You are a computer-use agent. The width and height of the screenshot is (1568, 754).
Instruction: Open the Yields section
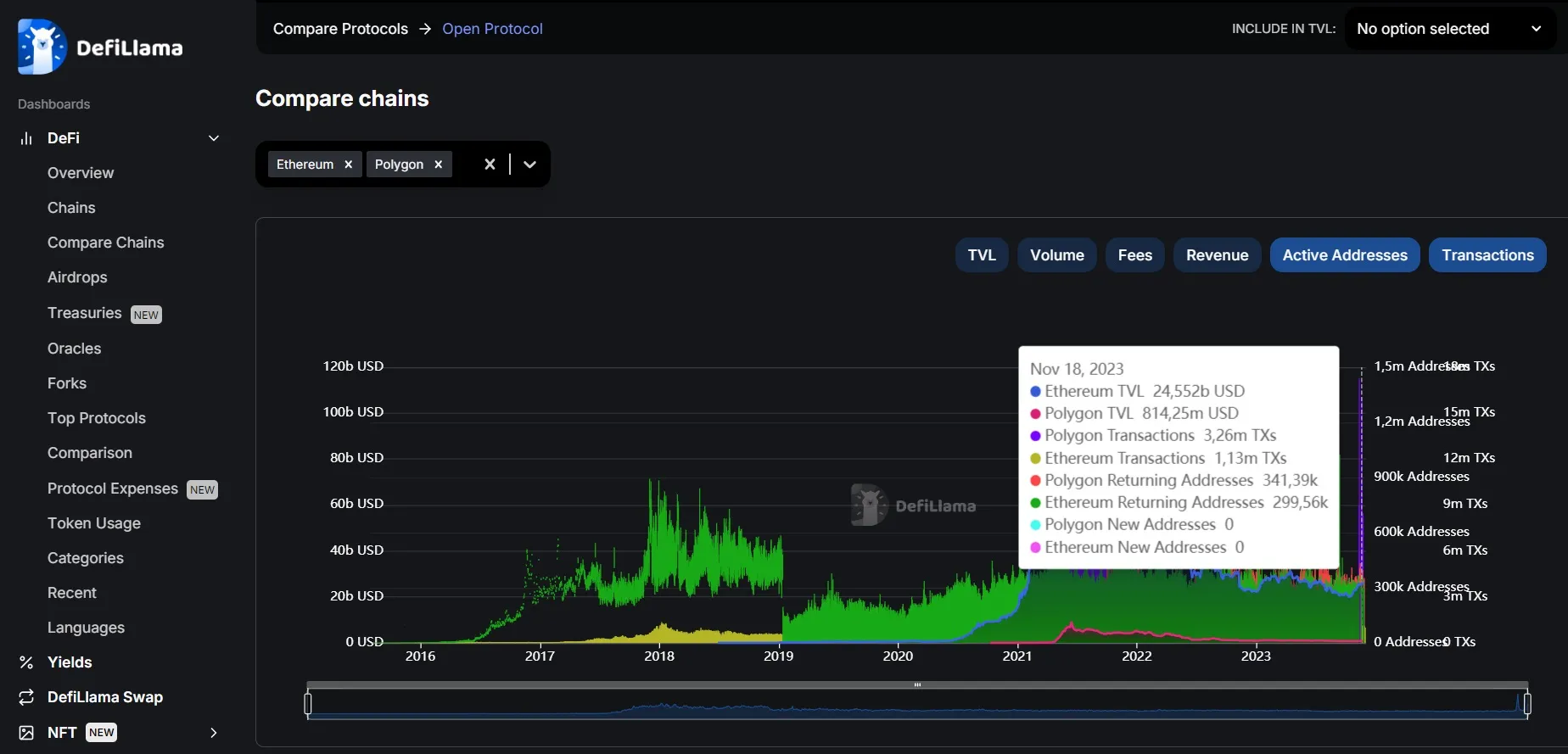click(x=70, y=662)
